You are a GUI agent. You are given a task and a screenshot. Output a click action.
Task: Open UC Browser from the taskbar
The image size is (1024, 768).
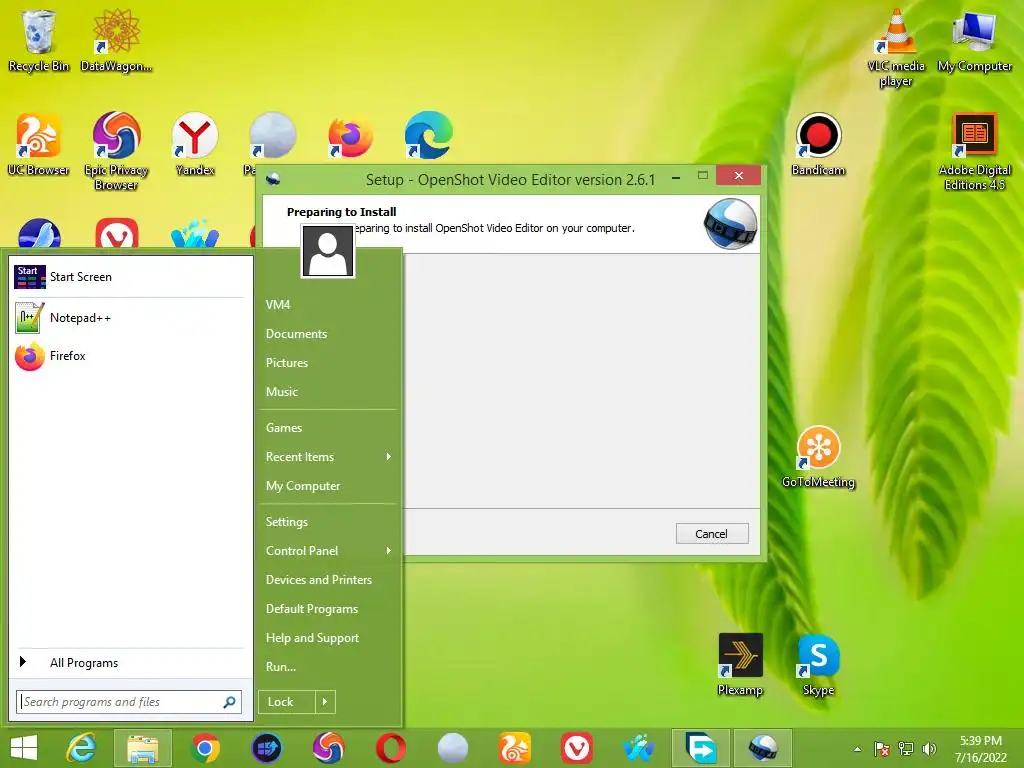(x=515, y=748)
